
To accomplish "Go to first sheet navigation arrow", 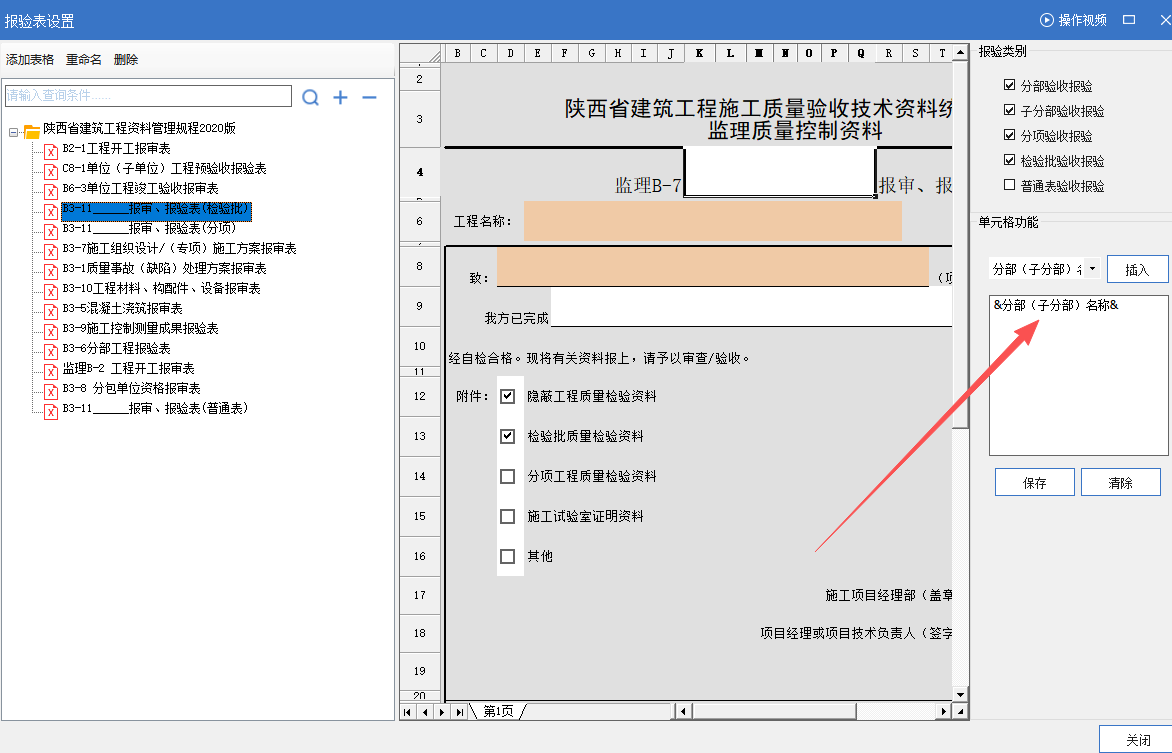I will click(x=408, y=712).
